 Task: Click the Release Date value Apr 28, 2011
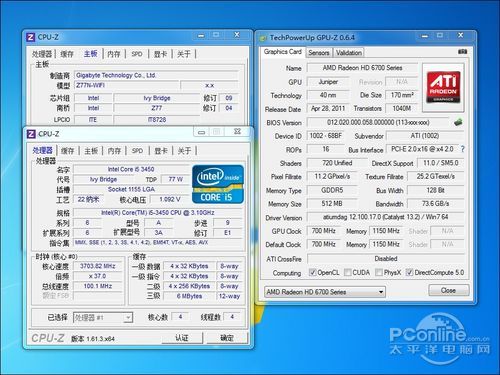coord(328,109)
